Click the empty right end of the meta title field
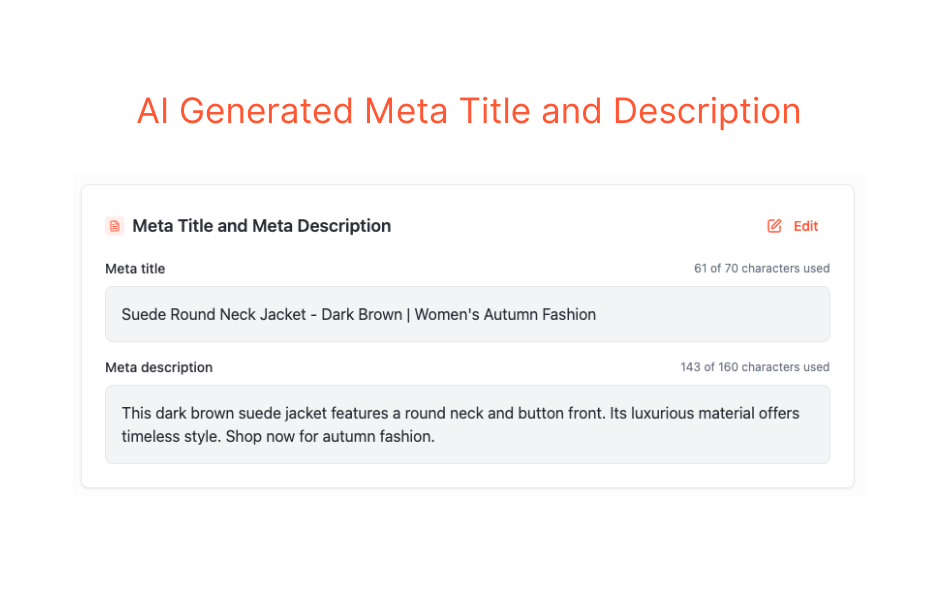Screen dimensions: 938x605 pyautogui.click(x=760, y=314)
